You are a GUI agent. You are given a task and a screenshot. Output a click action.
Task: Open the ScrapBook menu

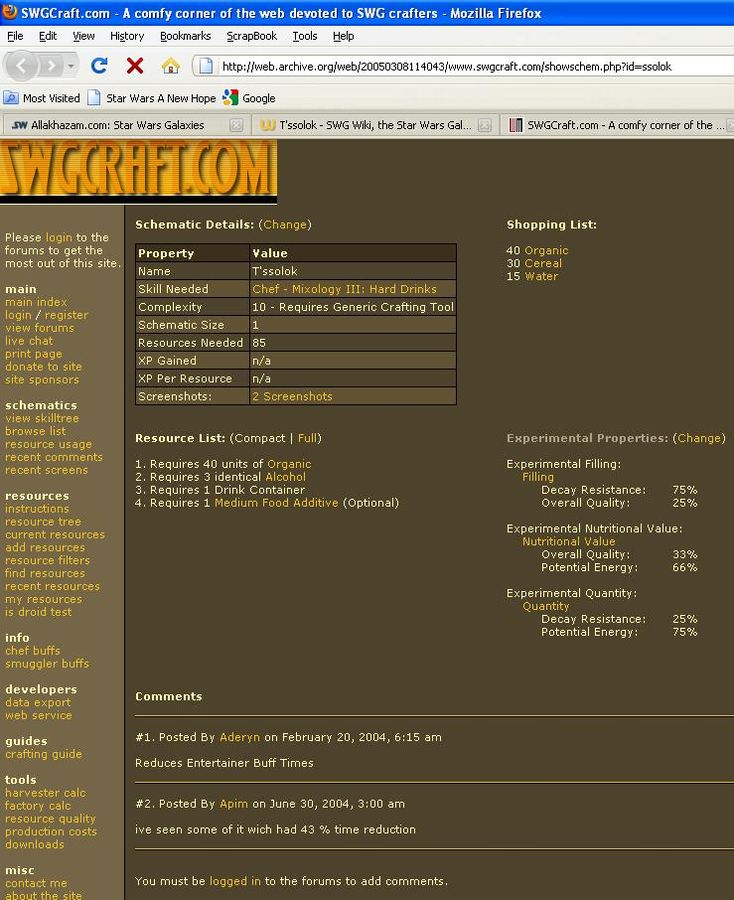(x=251, y=36)
